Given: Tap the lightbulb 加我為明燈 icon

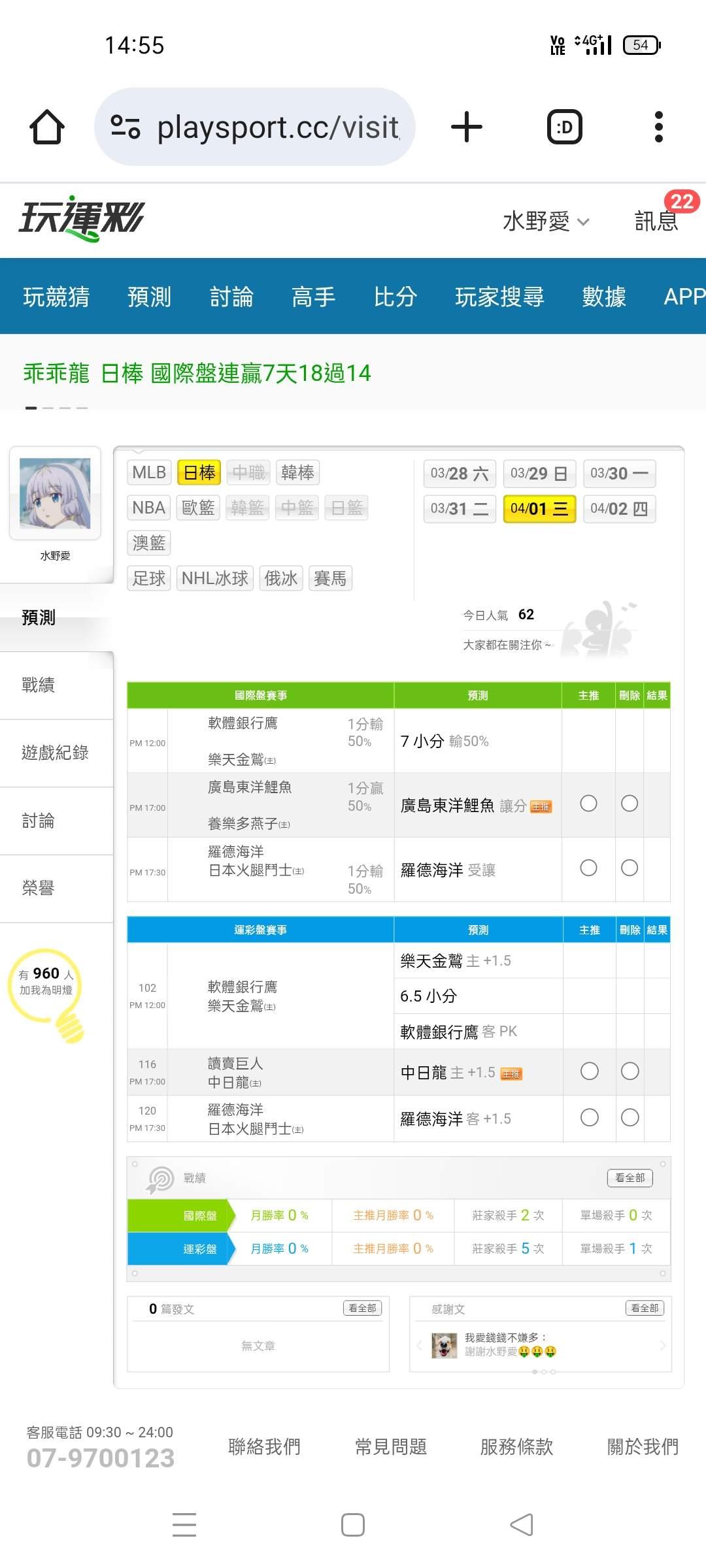Looking at the screenshot, I should coord(47,994).
